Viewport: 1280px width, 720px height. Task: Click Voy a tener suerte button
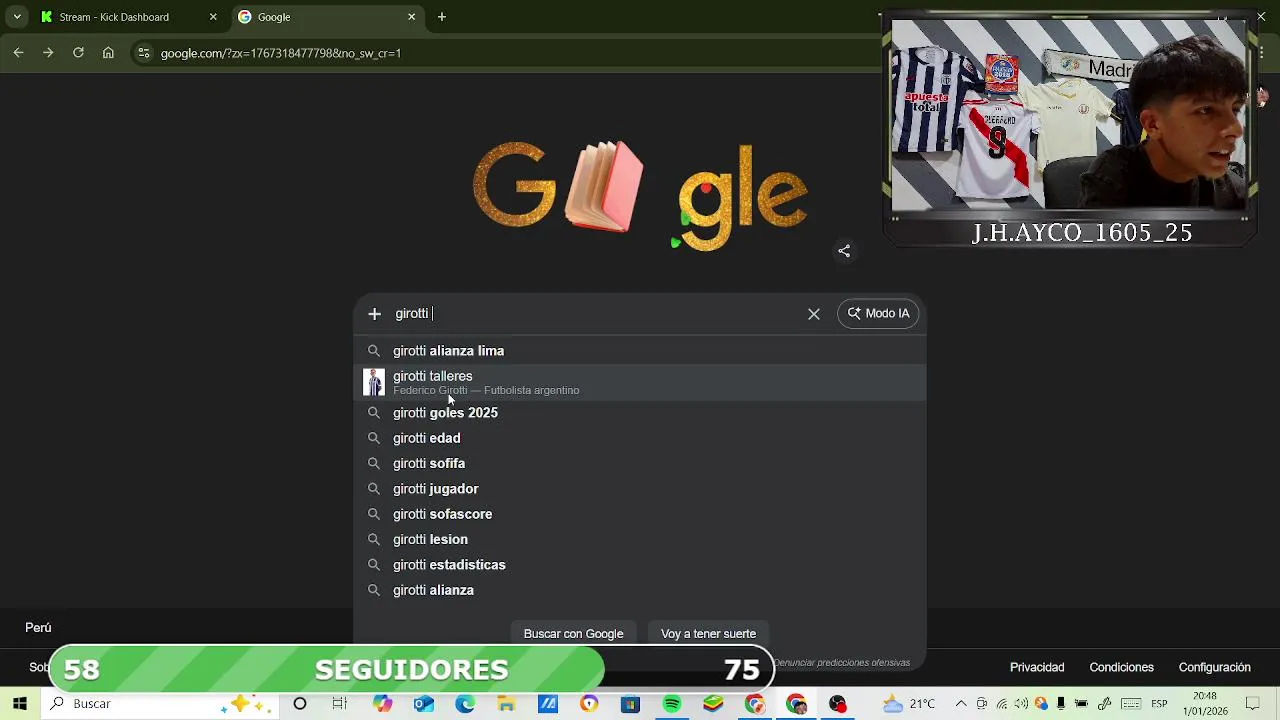tap(708, 634)
